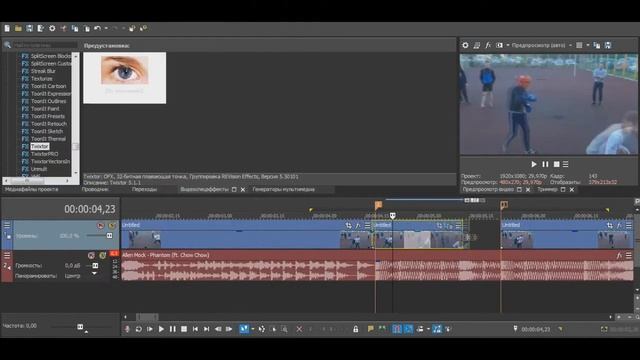
Task: Select the TwixtorPRO effect
Action: pyautogui.click(x=44, y=154)
